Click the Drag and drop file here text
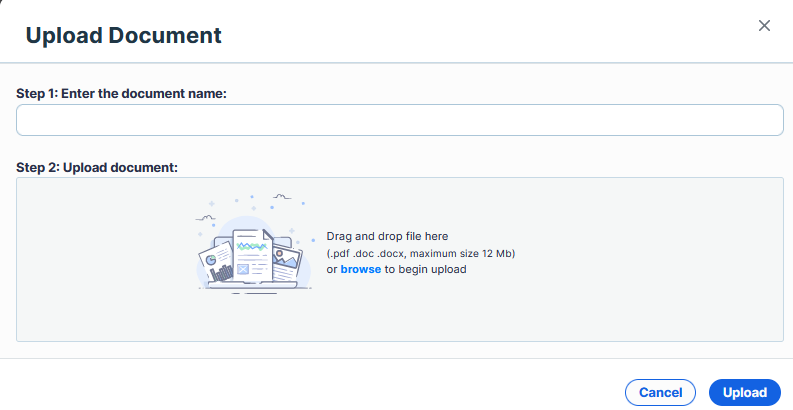The width and height of the screenshot is (793, 410). click(387, 236)
